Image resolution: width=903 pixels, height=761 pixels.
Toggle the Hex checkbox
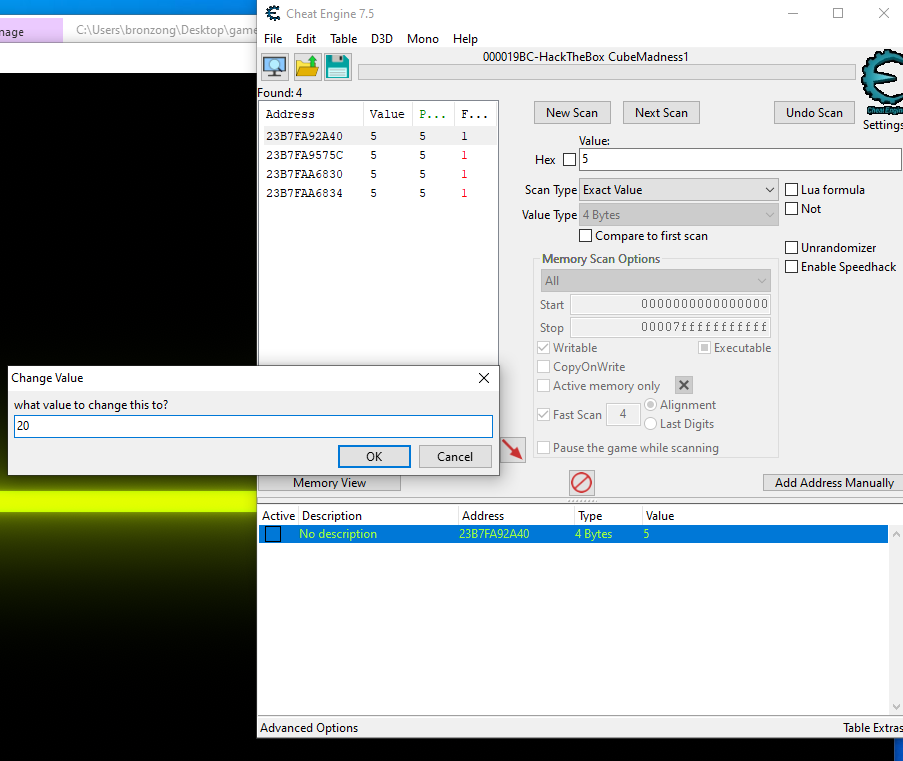click(569, 160)
